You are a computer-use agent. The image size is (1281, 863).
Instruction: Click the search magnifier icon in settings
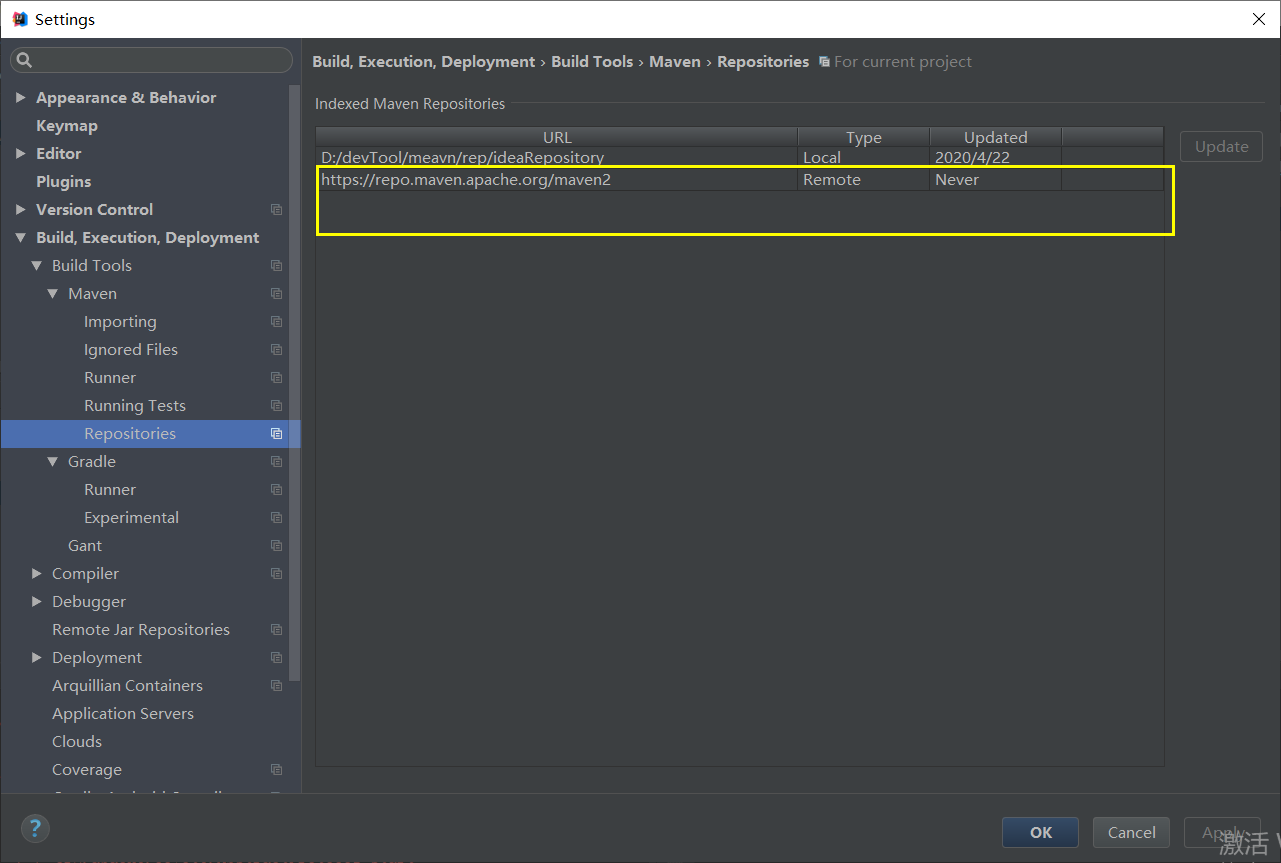coord(24,61)
